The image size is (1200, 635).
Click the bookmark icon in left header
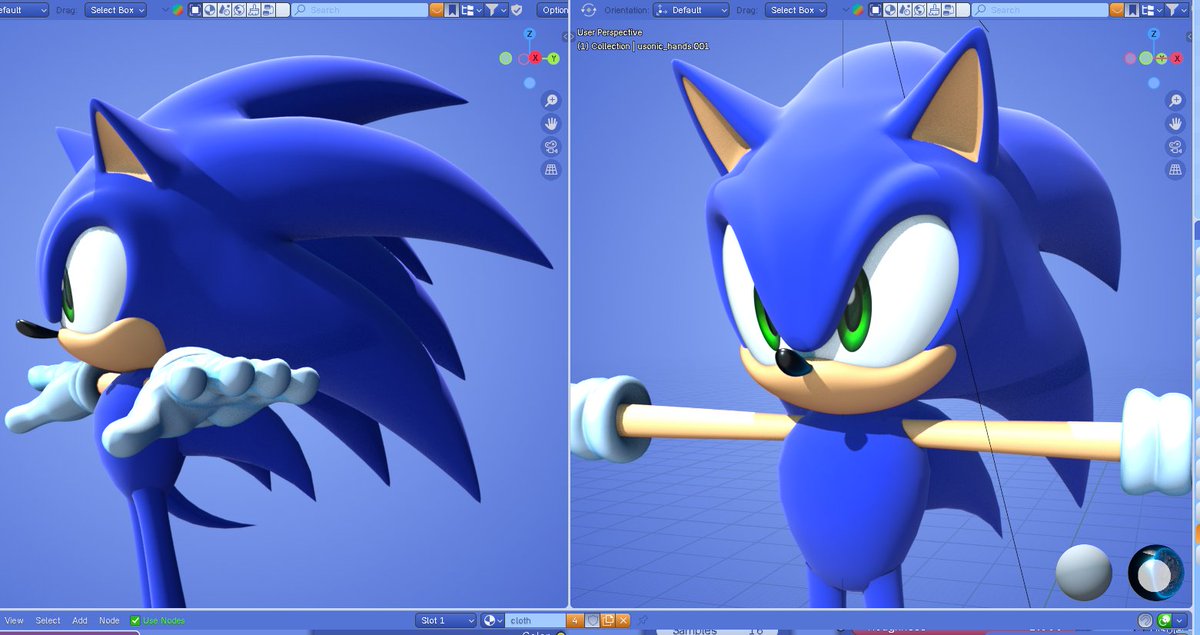coord(452,10)
